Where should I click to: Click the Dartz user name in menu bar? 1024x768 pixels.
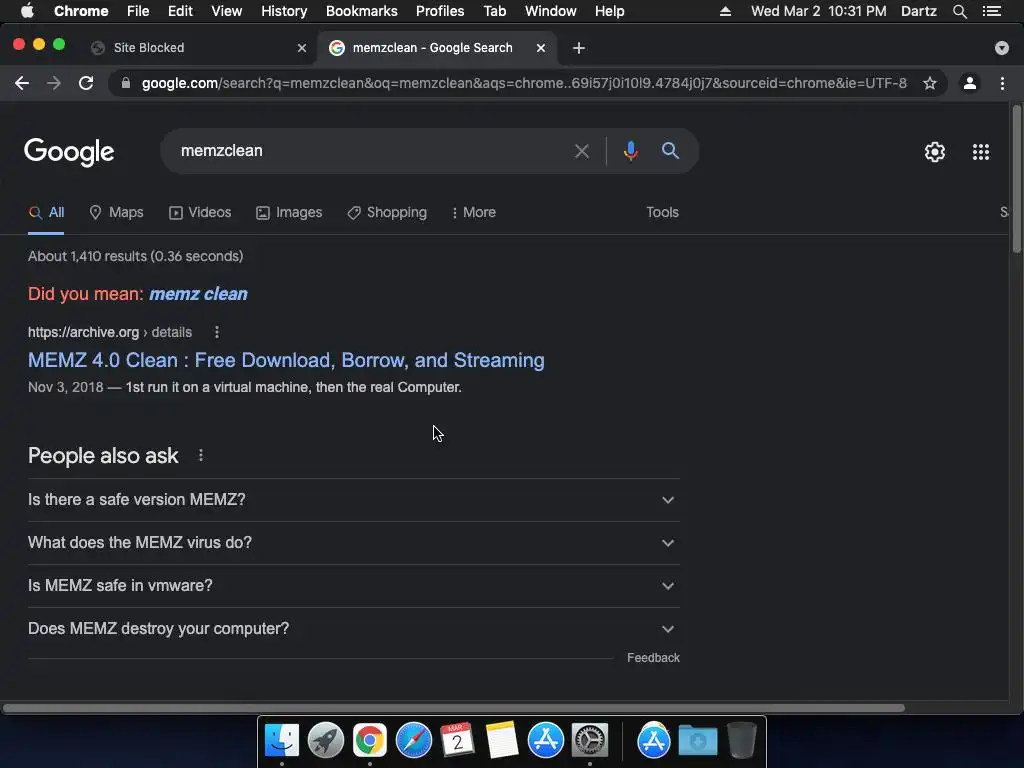pos(919,11)
